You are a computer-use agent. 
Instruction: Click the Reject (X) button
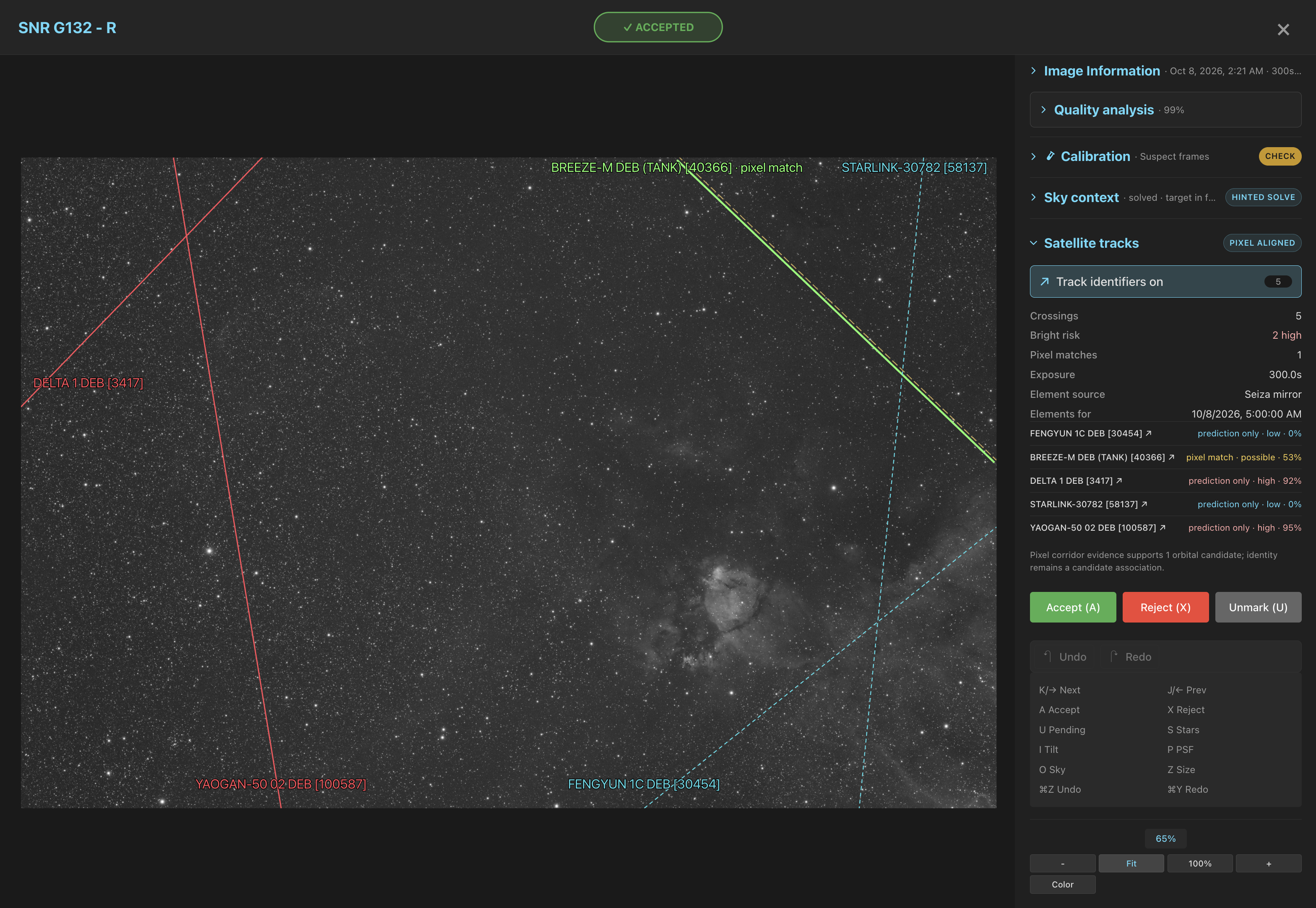point(1165,607)
